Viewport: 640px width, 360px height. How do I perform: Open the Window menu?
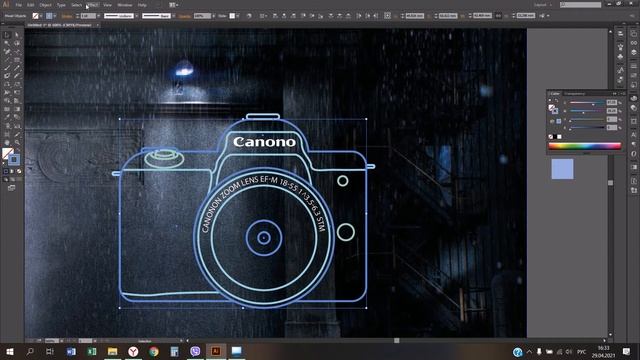point(124,5)
